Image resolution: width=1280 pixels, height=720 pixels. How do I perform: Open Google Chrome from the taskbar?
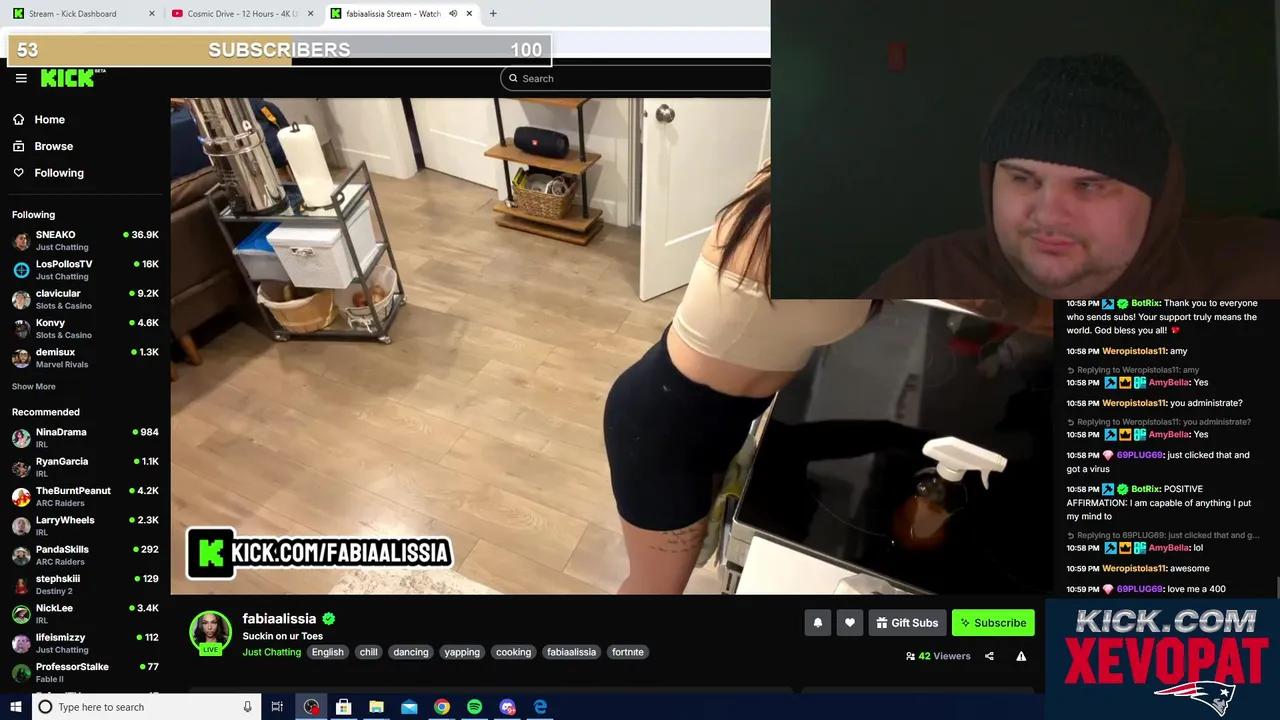click(x=441, y=707)
